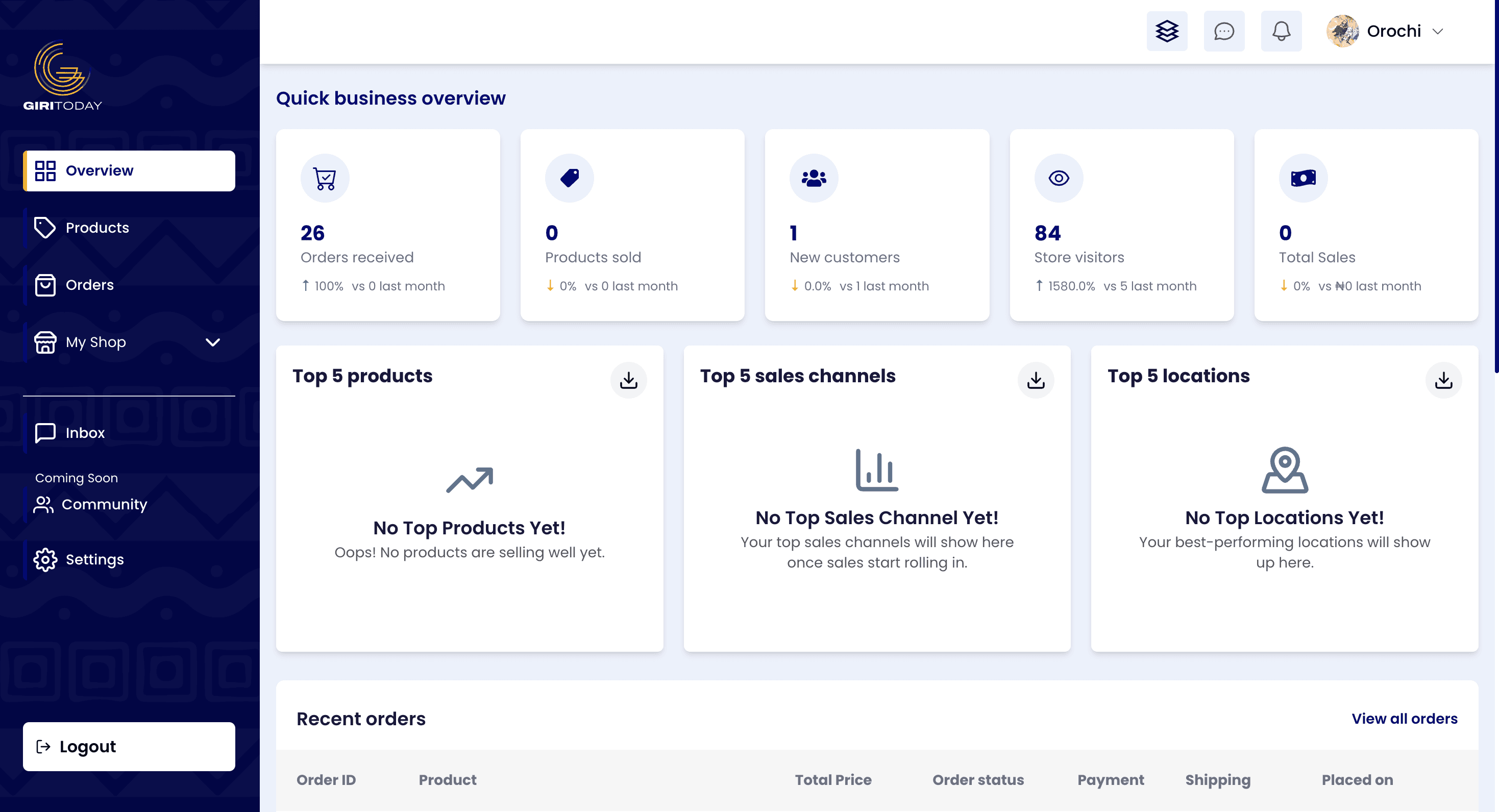This screenshot has width=1499, height=812.
Task: Click the Total Sales money icon
Action: click(x=1303, y=178)
